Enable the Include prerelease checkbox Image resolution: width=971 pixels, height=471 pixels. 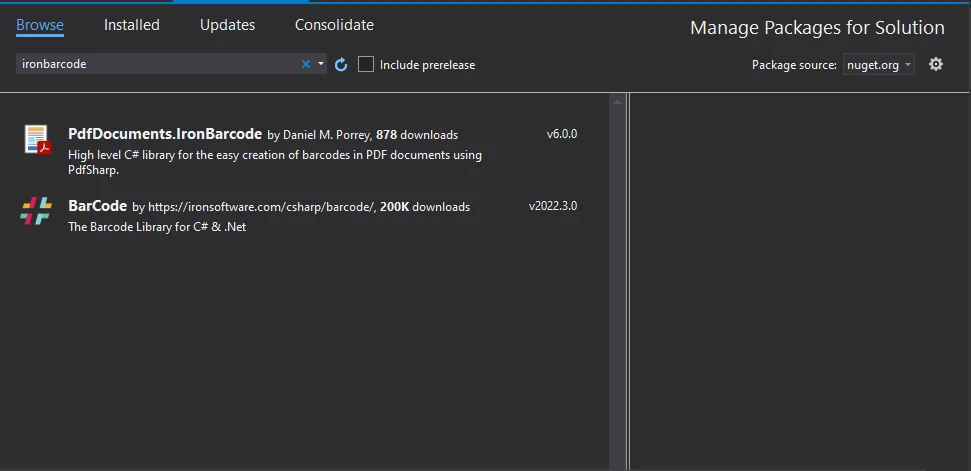point(366,64)
